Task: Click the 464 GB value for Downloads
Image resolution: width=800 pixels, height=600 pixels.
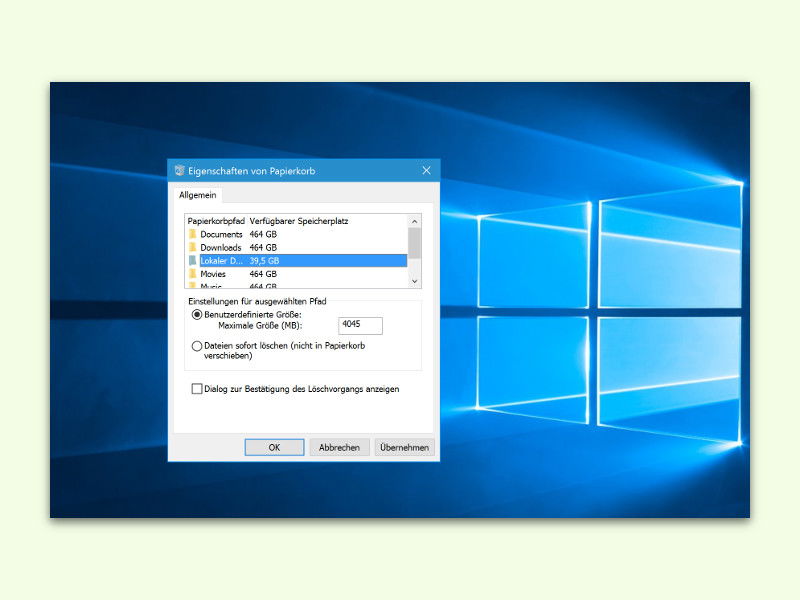Action: coord(263,247)
